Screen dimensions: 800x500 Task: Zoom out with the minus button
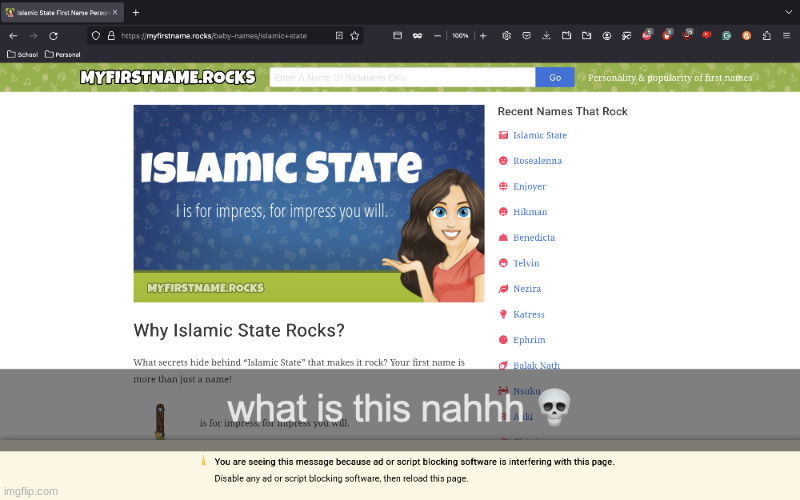[437, 35]
